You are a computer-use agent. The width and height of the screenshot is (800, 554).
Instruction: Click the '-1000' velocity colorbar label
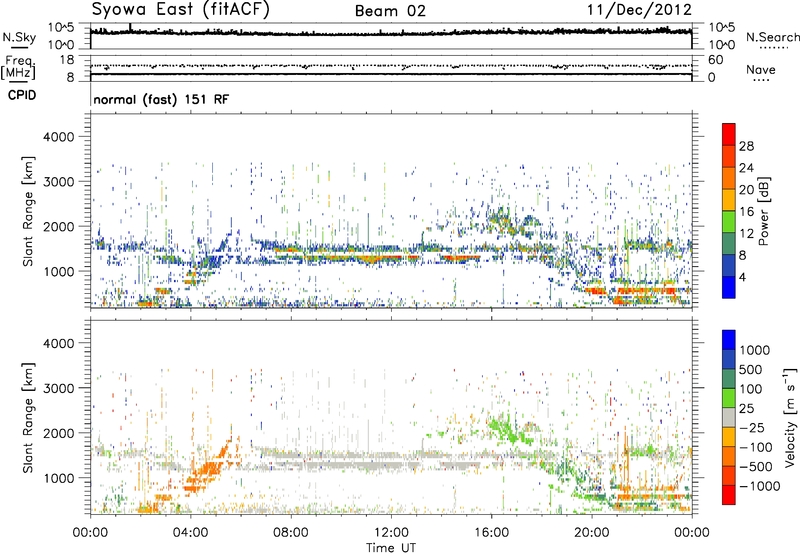point(760,486)
